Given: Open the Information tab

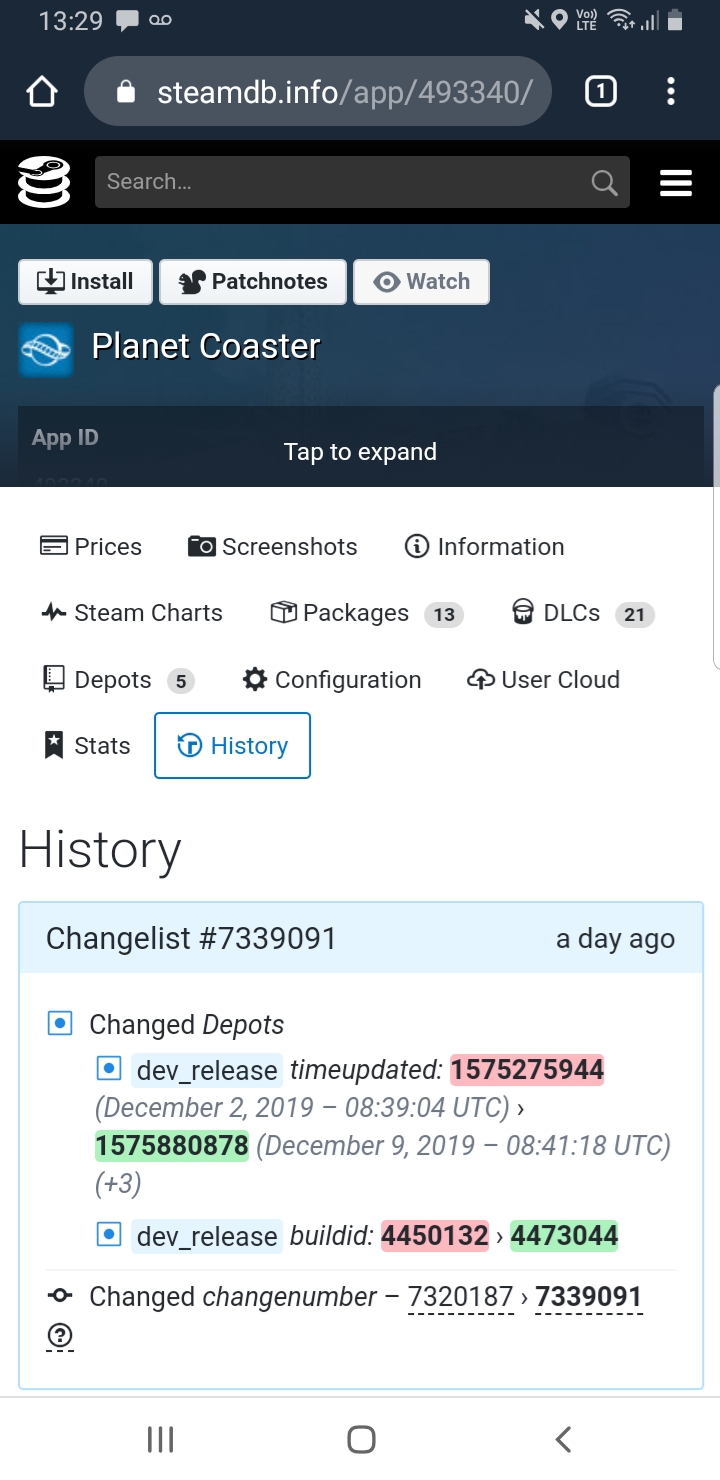Looking at the screenshot, I should [x=484, y=547].
